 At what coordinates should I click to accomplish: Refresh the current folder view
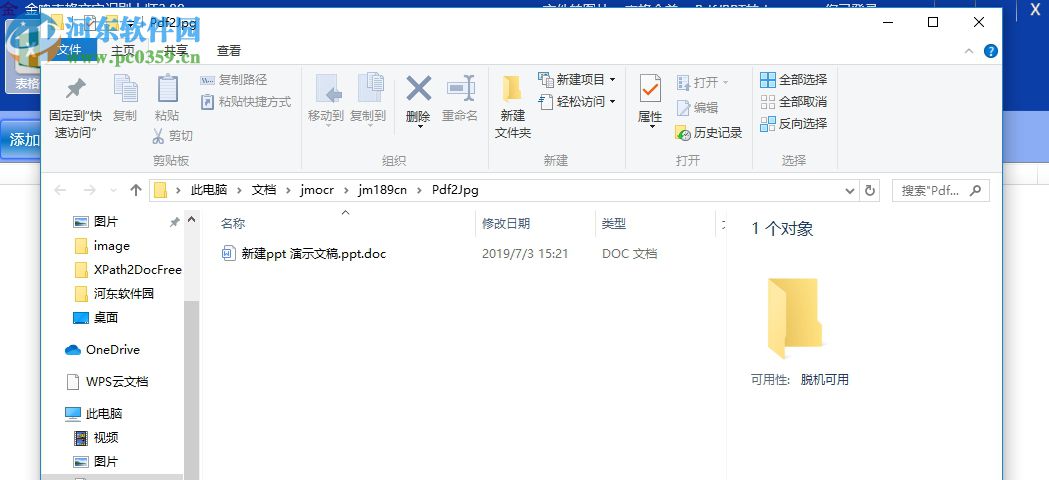click(870, 190)
